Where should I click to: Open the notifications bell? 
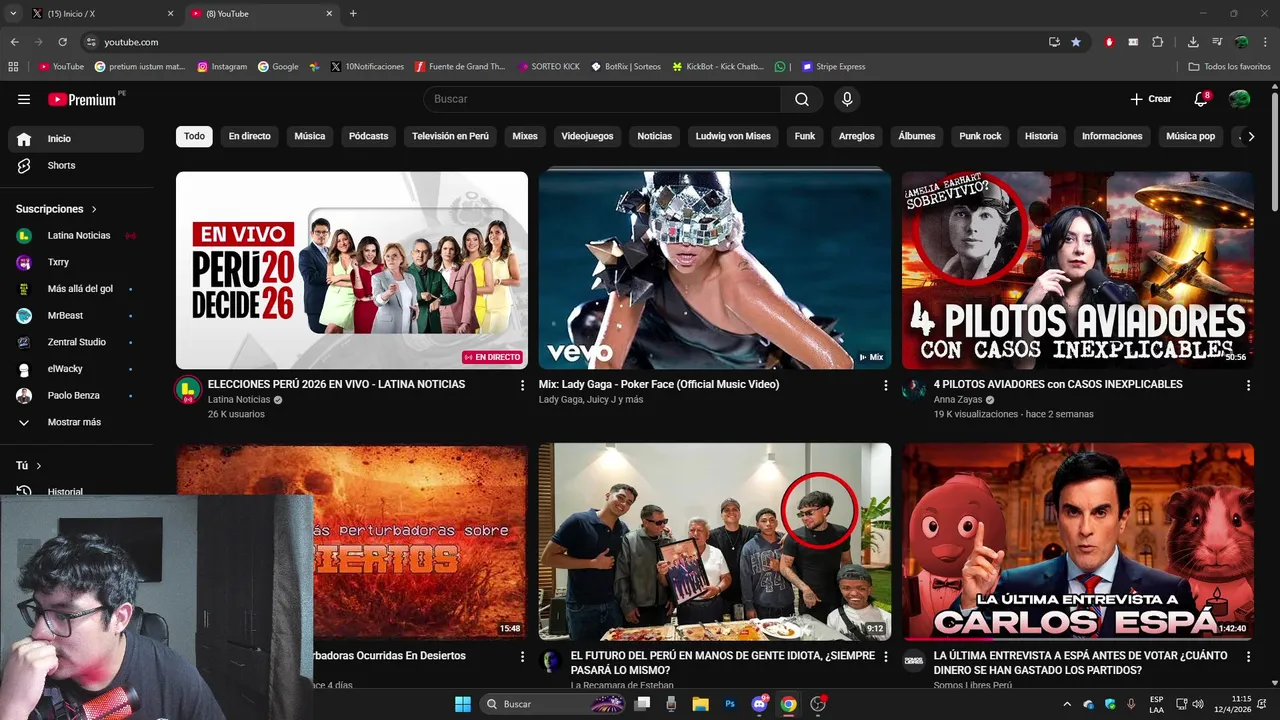[1202, 98]
